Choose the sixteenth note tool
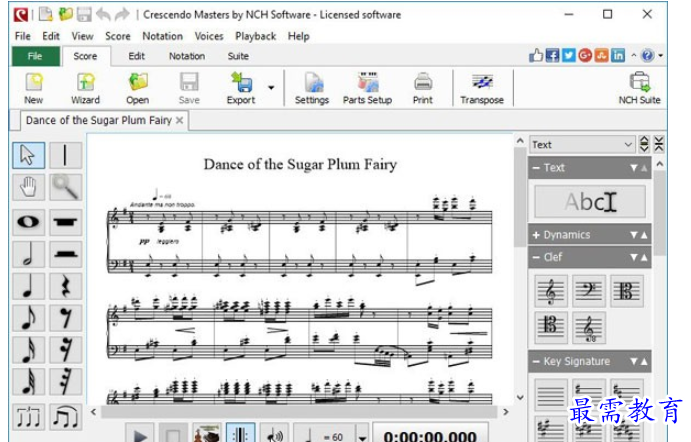691x442 pixels. click(x=29, y=350)
